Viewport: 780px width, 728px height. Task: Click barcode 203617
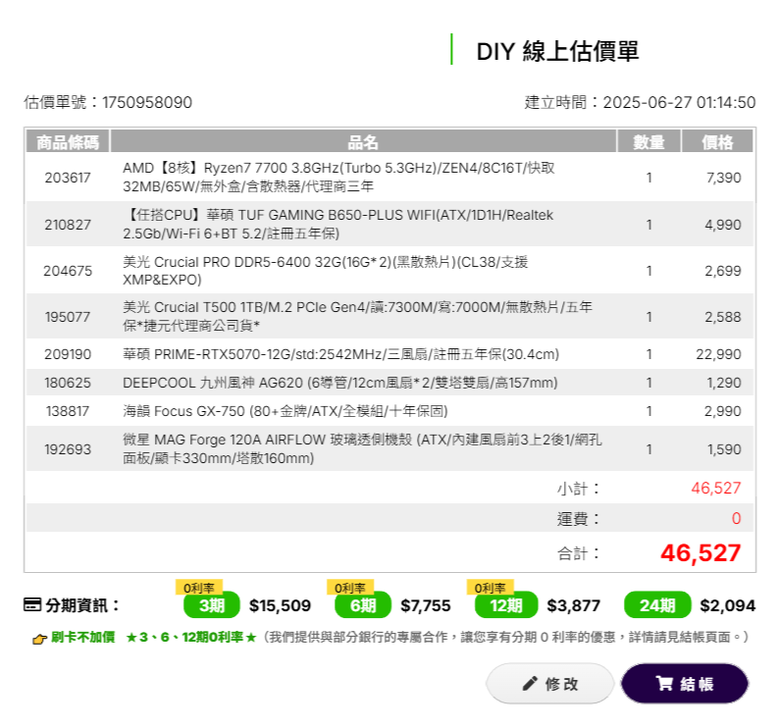click(x=68, y=178)
